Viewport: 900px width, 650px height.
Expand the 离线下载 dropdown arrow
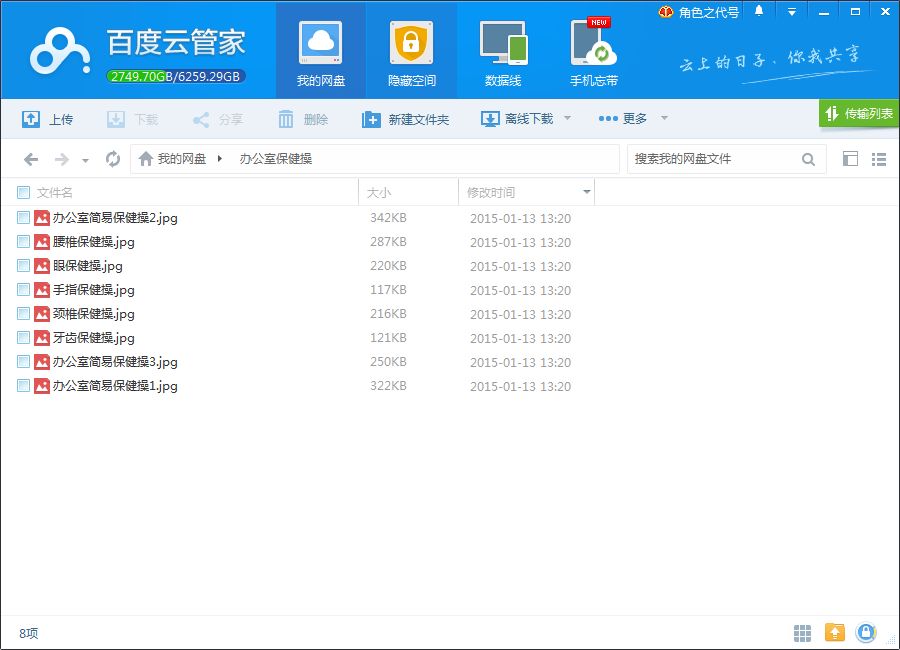tap(567, 119)
